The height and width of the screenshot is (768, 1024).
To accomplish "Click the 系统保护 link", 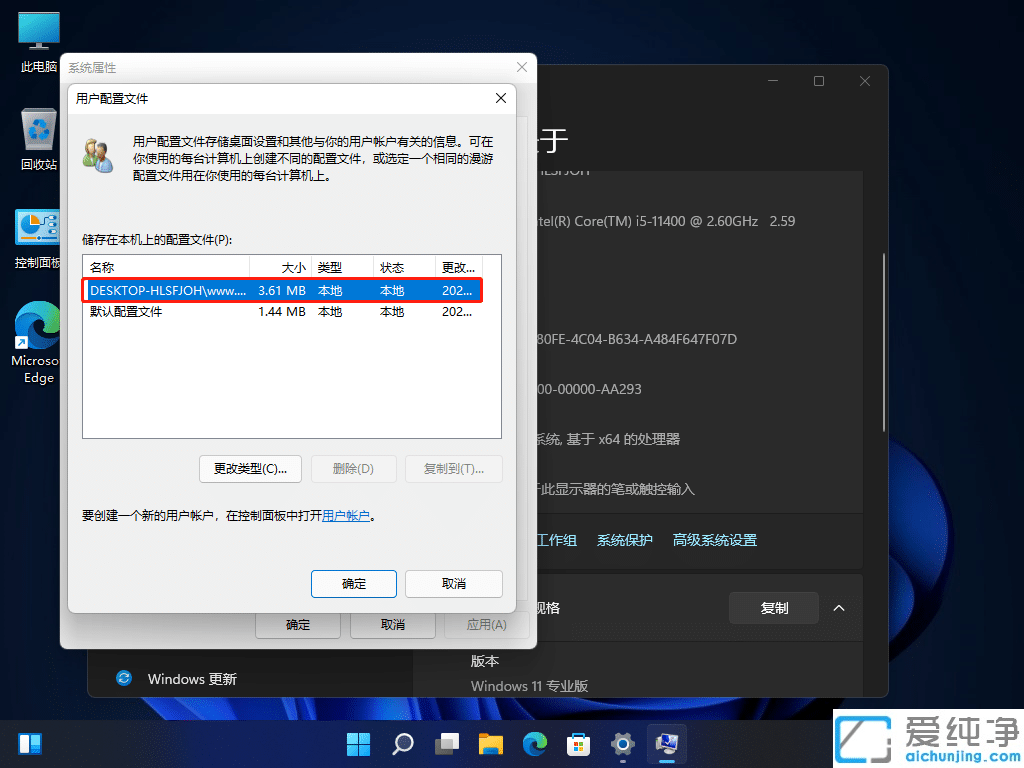I will pos(625,539).
